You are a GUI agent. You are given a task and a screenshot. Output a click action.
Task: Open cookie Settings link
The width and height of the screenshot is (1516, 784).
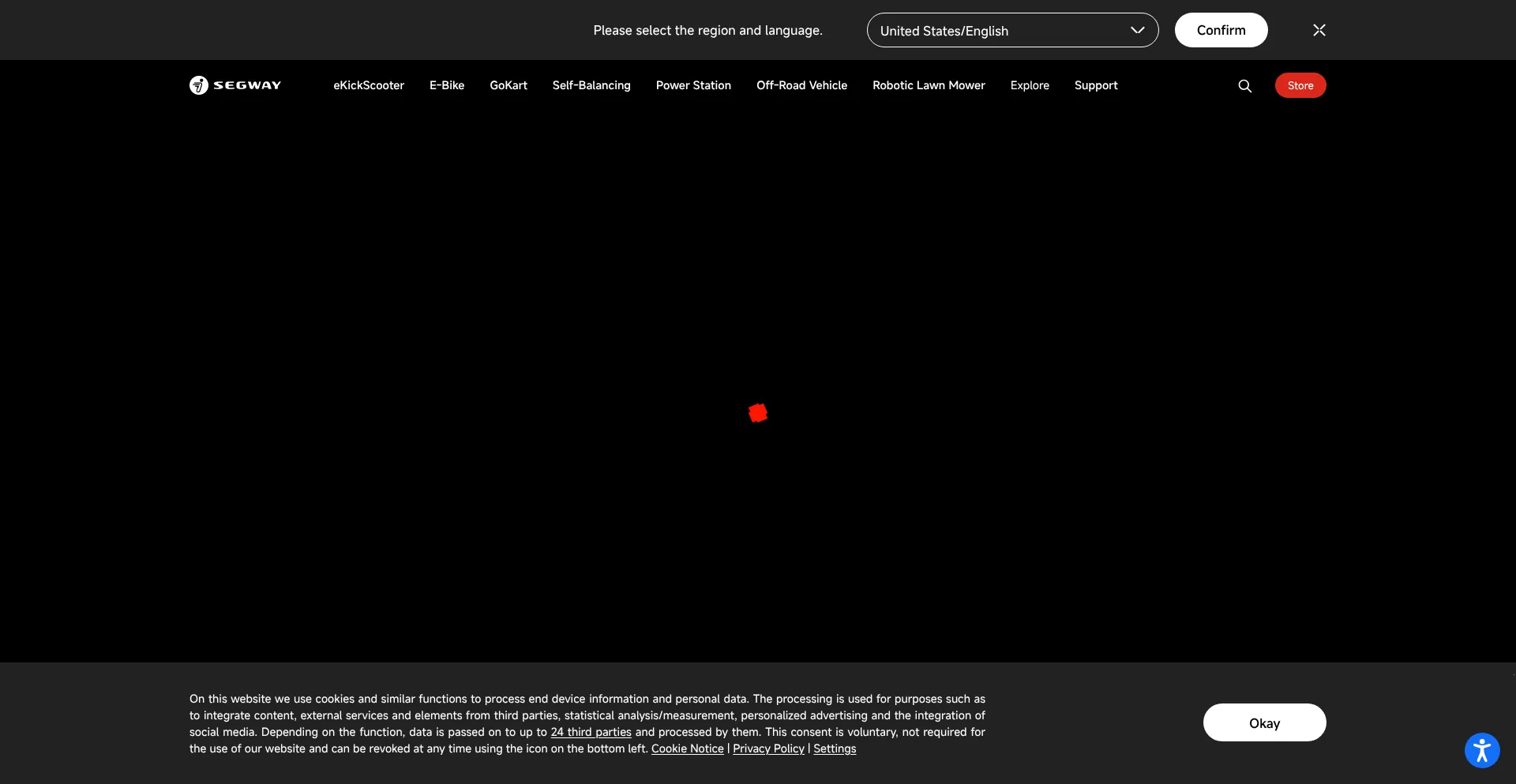(835, 748)
